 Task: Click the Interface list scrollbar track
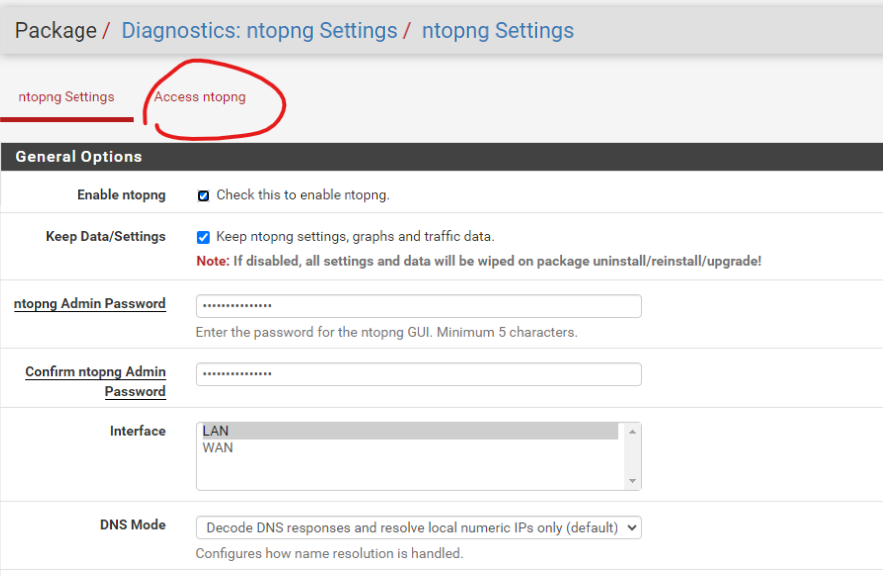[x=631, y=456]
